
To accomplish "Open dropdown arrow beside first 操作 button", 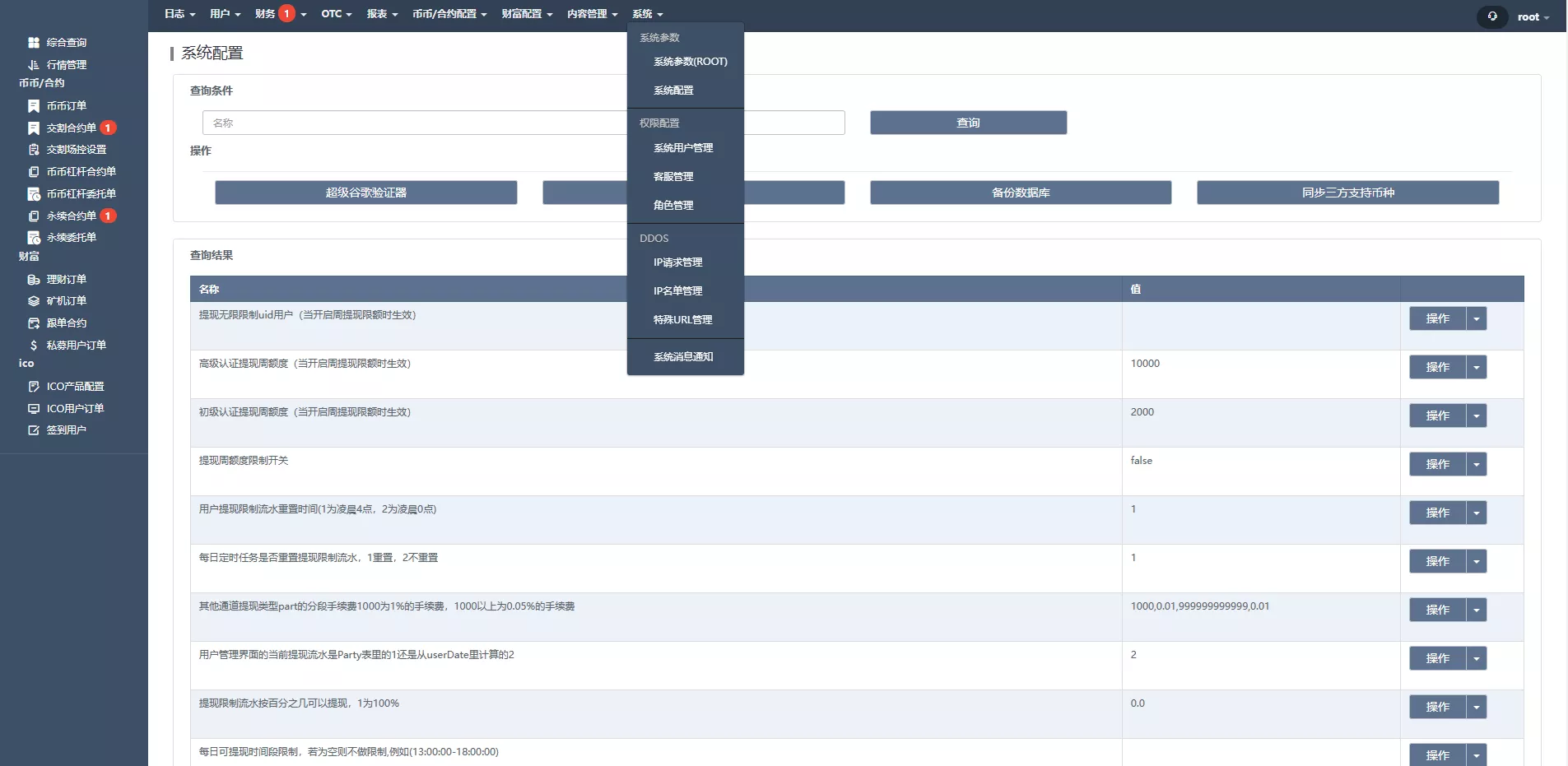I will 1476,318.
